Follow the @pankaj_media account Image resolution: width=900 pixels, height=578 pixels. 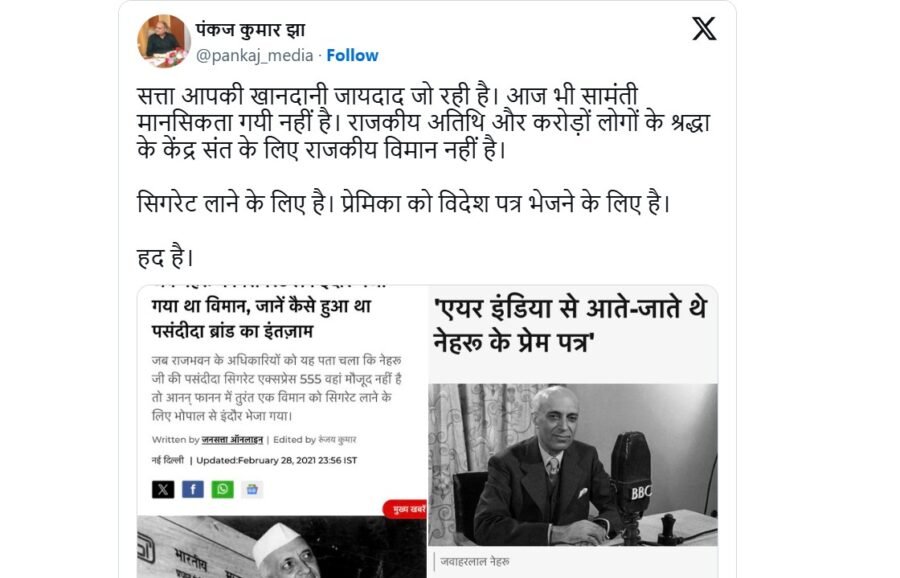coord(352,56)
